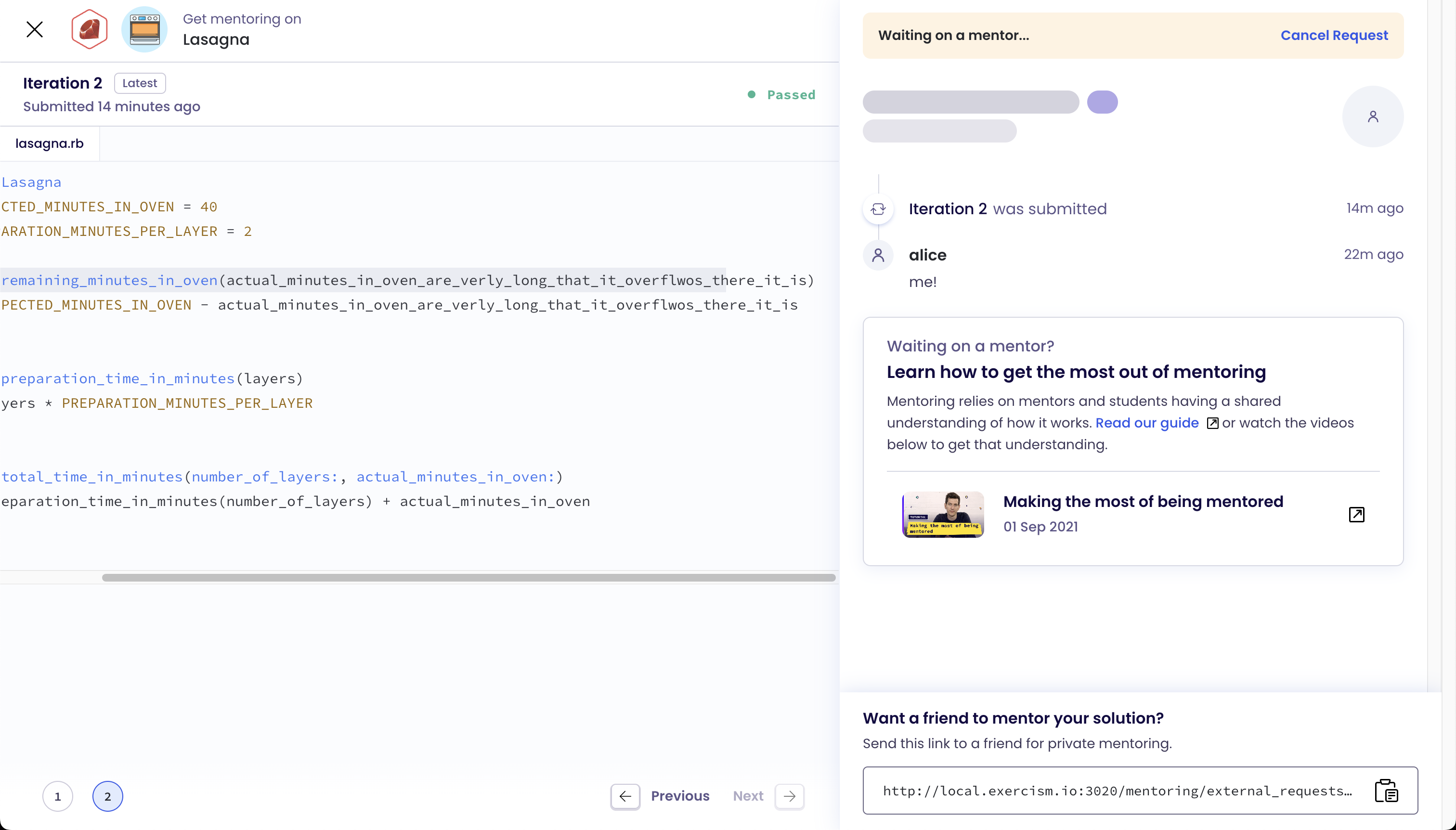The height and width of the screenshot is (830, 1456).
Task: Click the mentor placeholder avatar icon
Action: [1372, 117]
